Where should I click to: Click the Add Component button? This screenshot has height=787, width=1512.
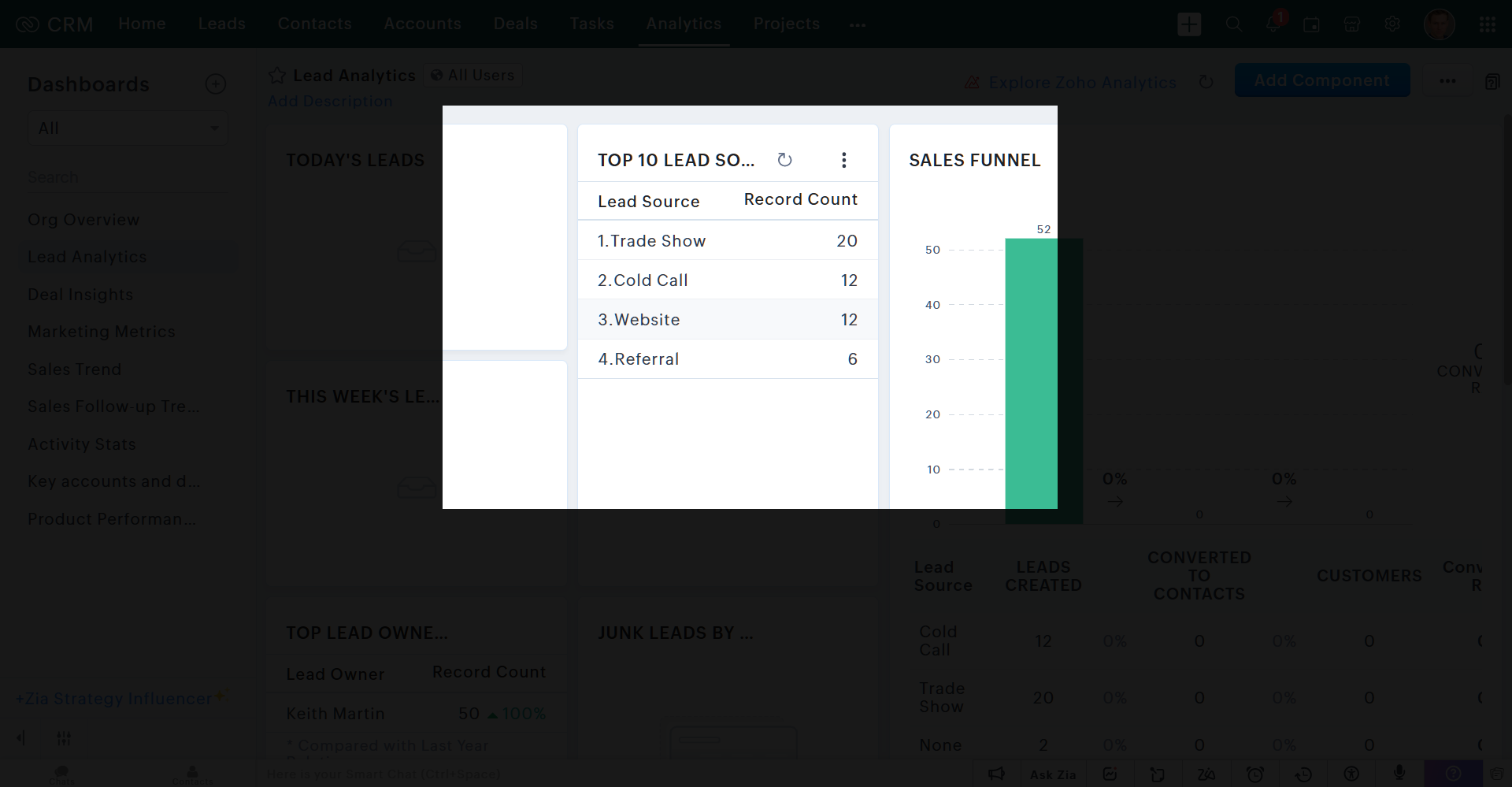pos(1322,80)
